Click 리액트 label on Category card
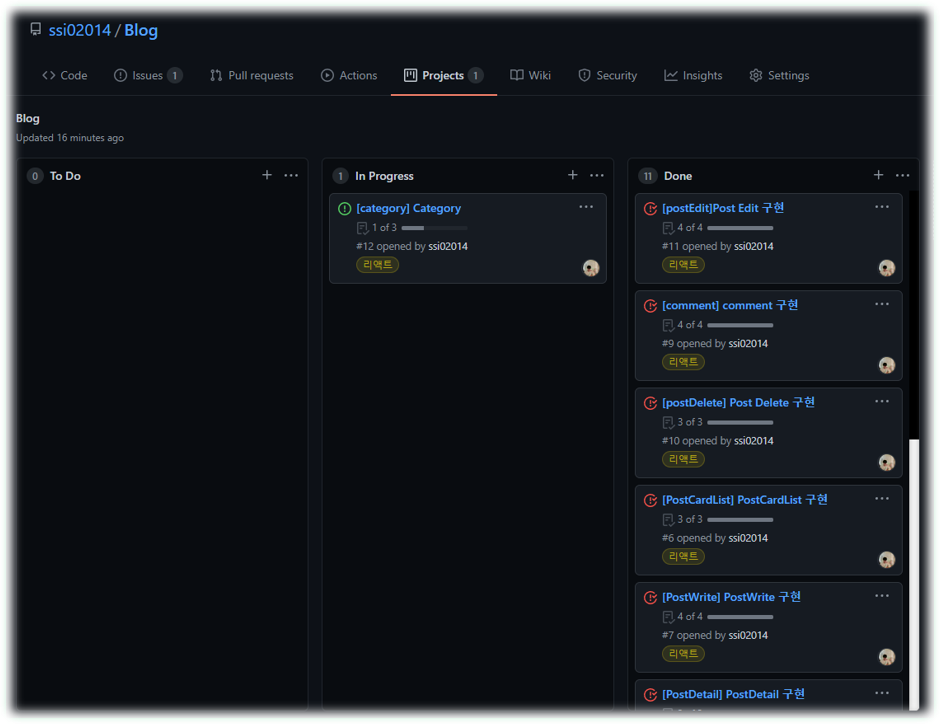Image resolution: width=940 pixels, height=724 pixels. [x=378, y=265]
